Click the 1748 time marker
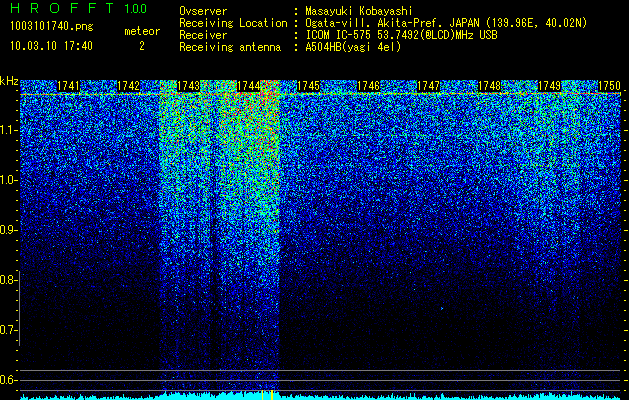This screenshot has width=629, height=400. [489, 86]
